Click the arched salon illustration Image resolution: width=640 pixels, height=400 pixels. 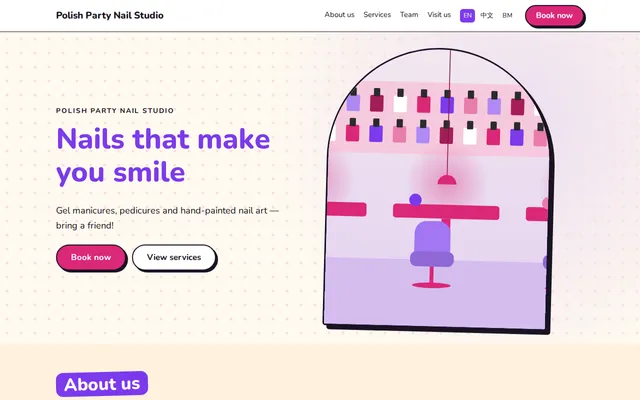(439, 190)
